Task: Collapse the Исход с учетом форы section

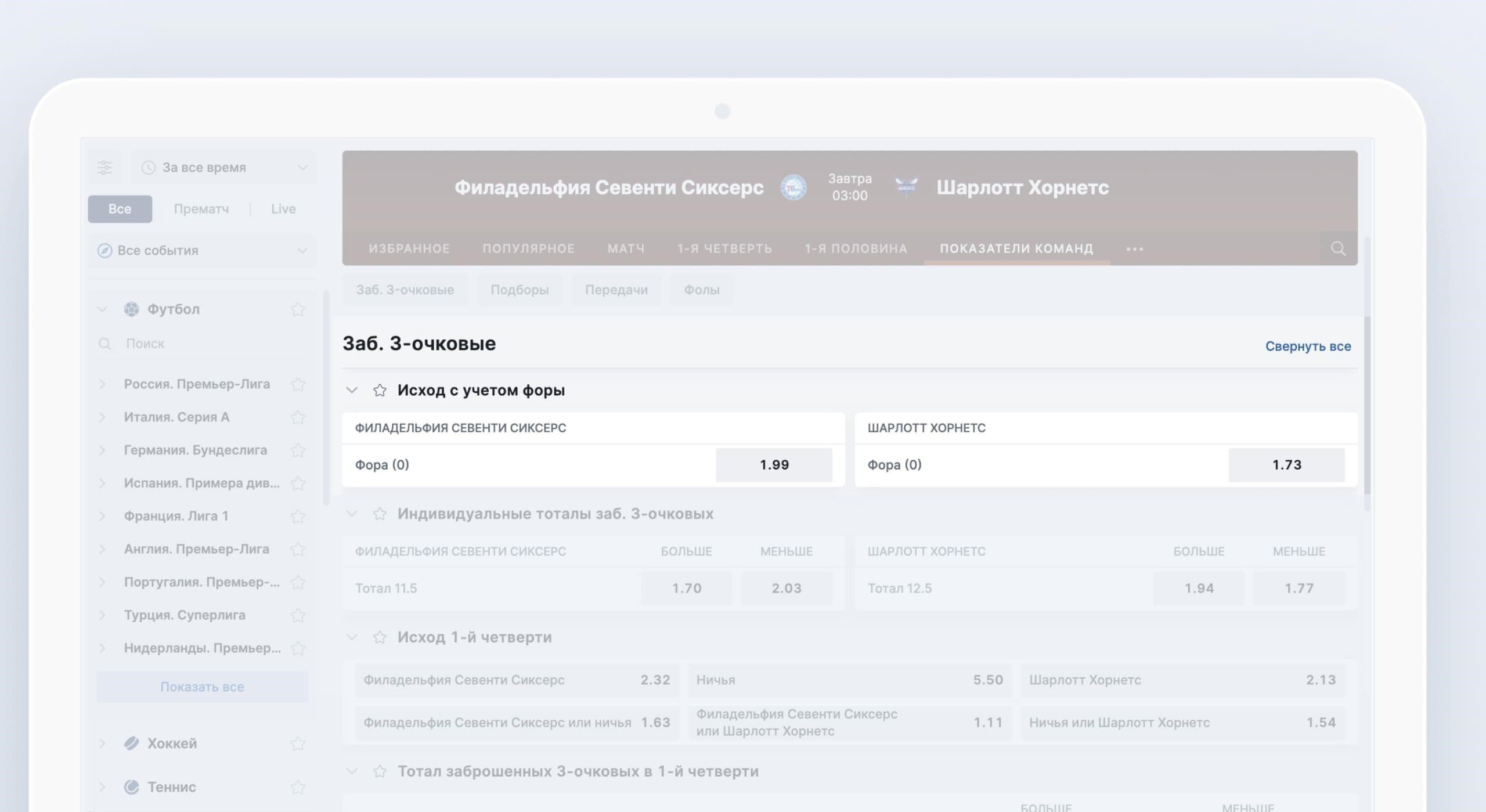Action: pyautogui.click(x=352, y=390)
